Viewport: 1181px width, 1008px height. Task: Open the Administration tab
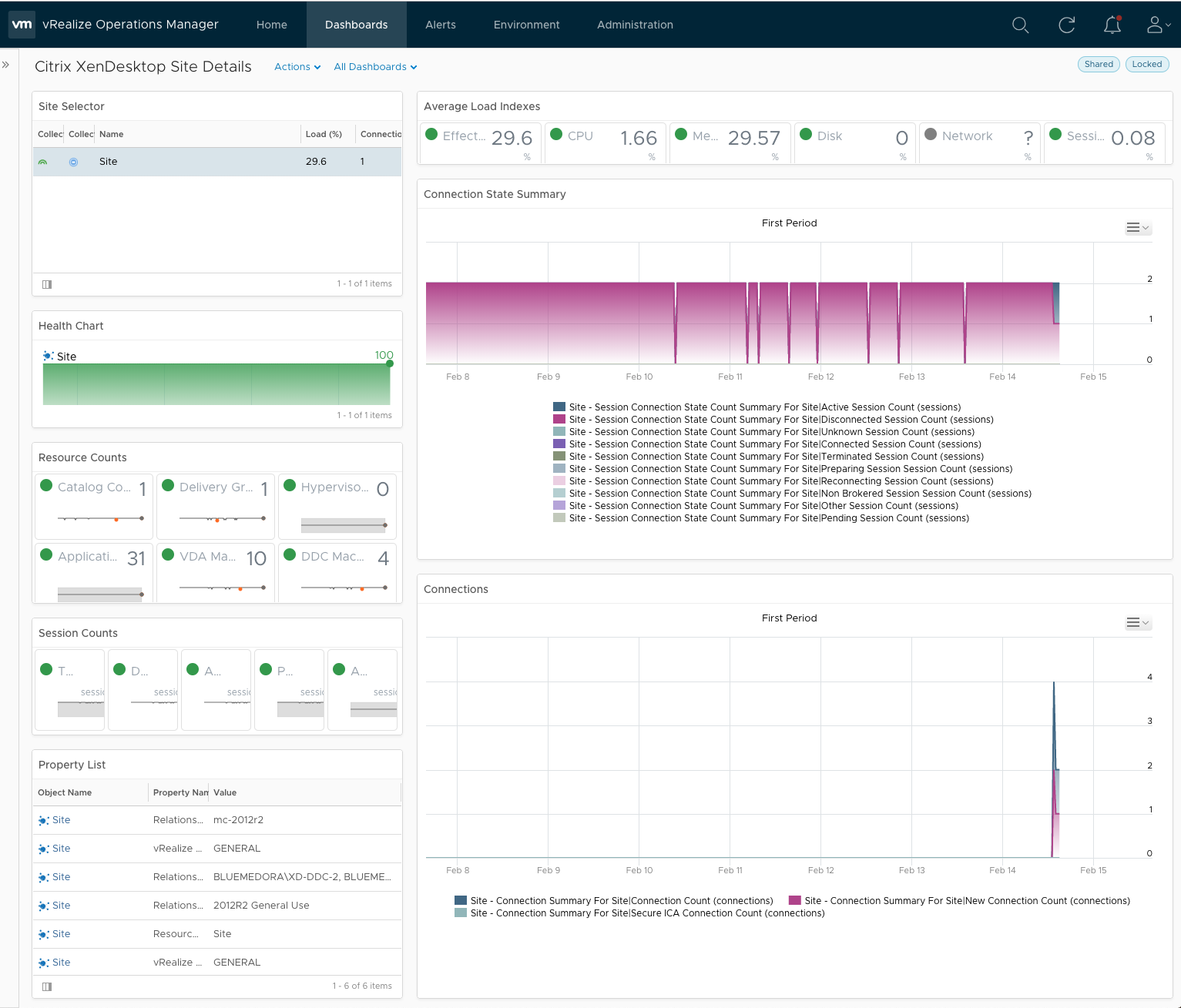click(636, 25)
